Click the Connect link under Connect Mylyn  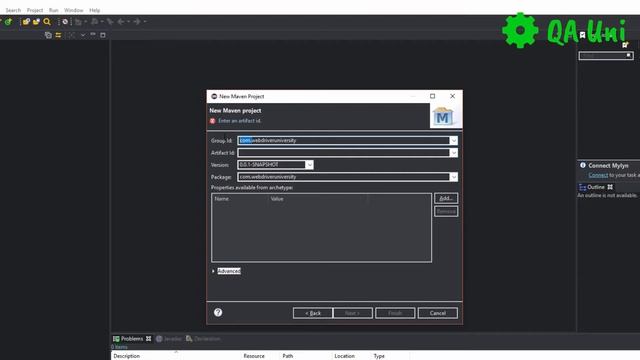[x=598, y=175]
